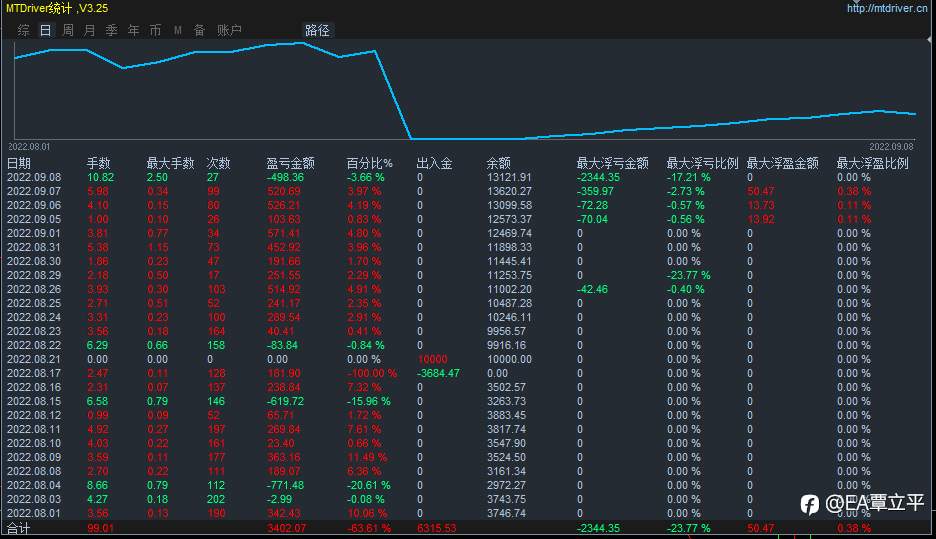Select the M tab
Screen dimensions: 936x539
tap(178, 30)
